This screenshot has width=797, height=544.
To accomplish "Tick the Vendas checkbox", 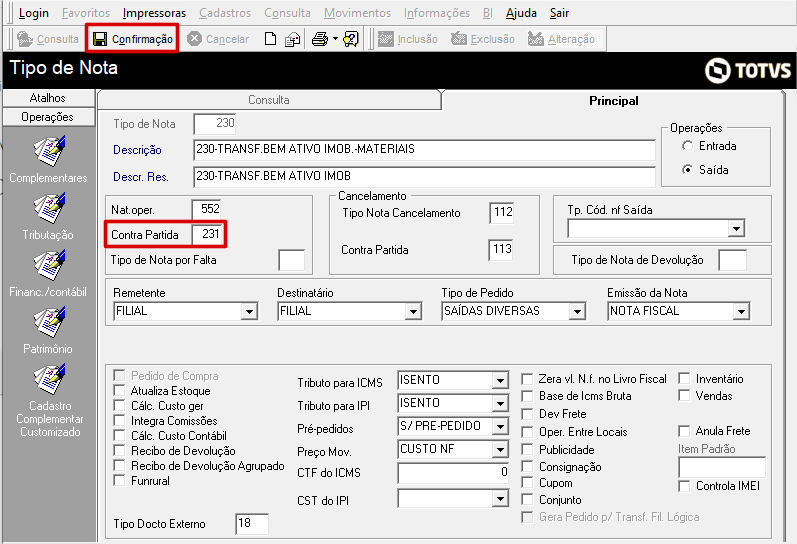I will coord(684,396).
